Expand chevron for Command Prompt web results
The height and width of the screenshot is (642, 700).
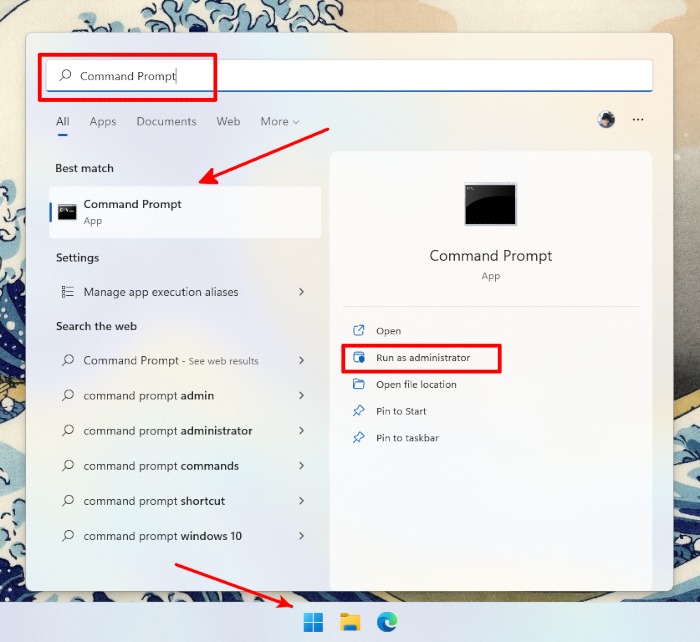pos(301,360)
